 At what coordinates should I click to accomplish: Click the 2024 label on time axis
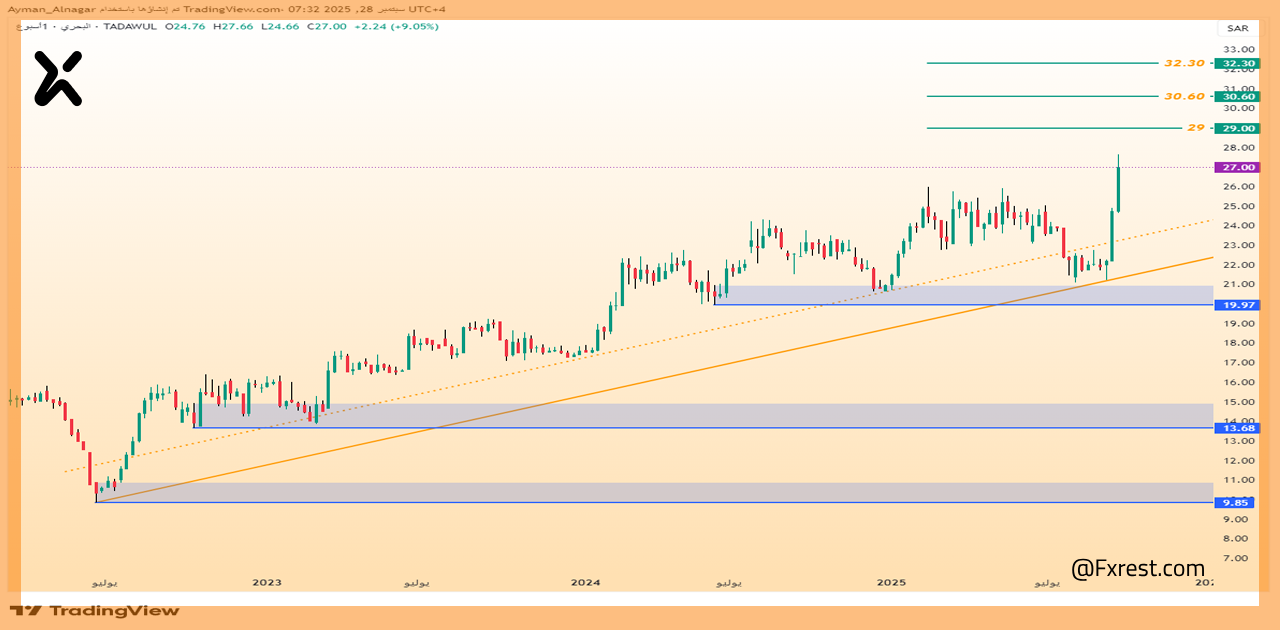(x=585, y=582)
